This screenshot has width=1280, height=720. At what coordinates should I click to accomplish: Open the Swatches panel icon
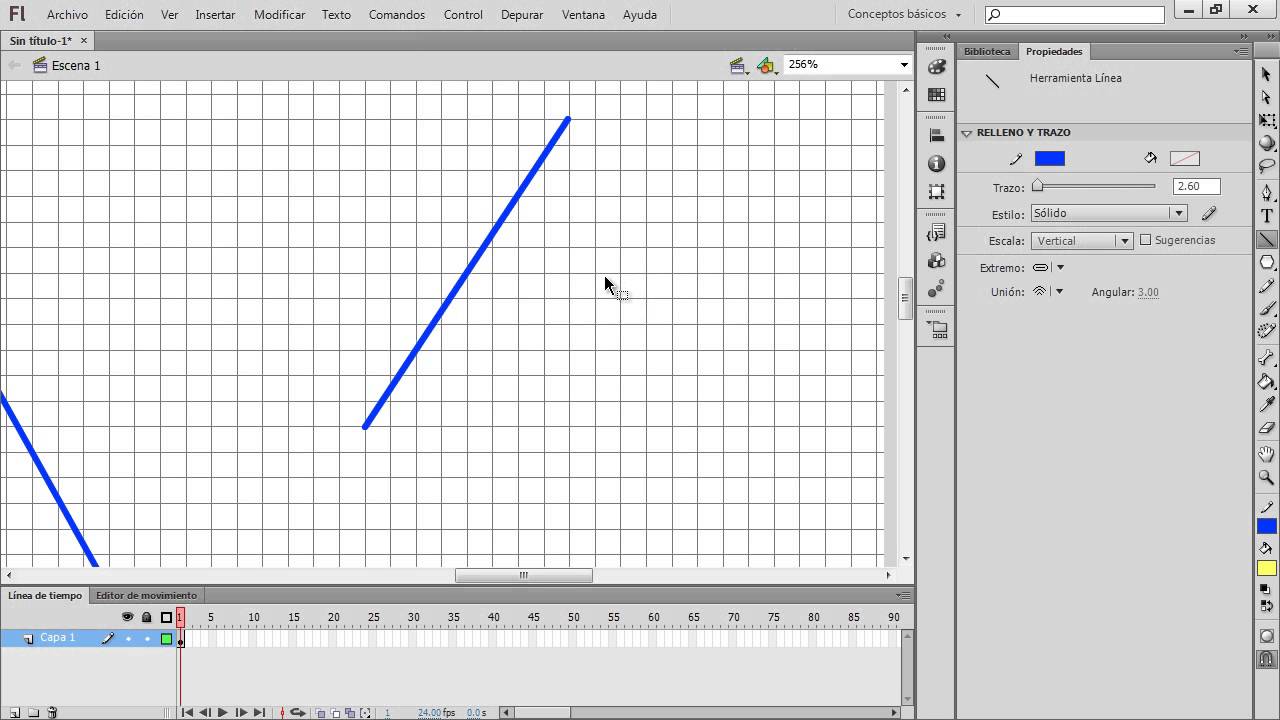coord(936,95)
